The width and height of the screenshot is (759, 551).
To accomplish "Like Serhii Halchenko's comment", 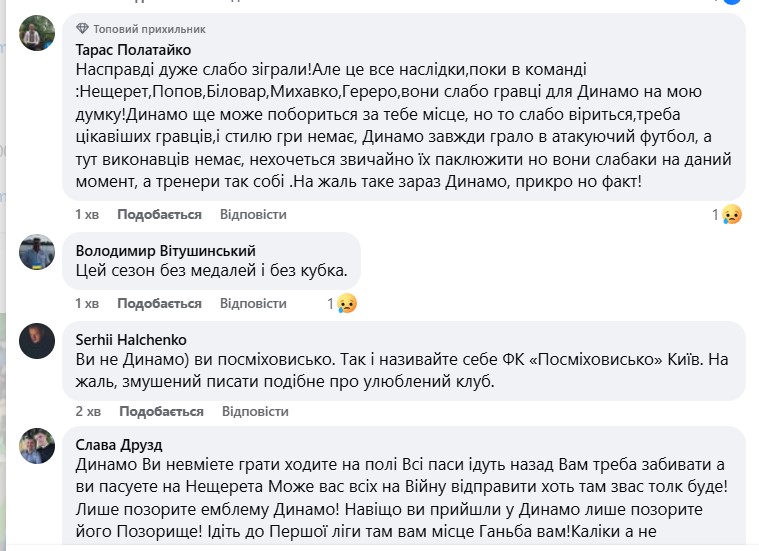I will pos(160,411).
